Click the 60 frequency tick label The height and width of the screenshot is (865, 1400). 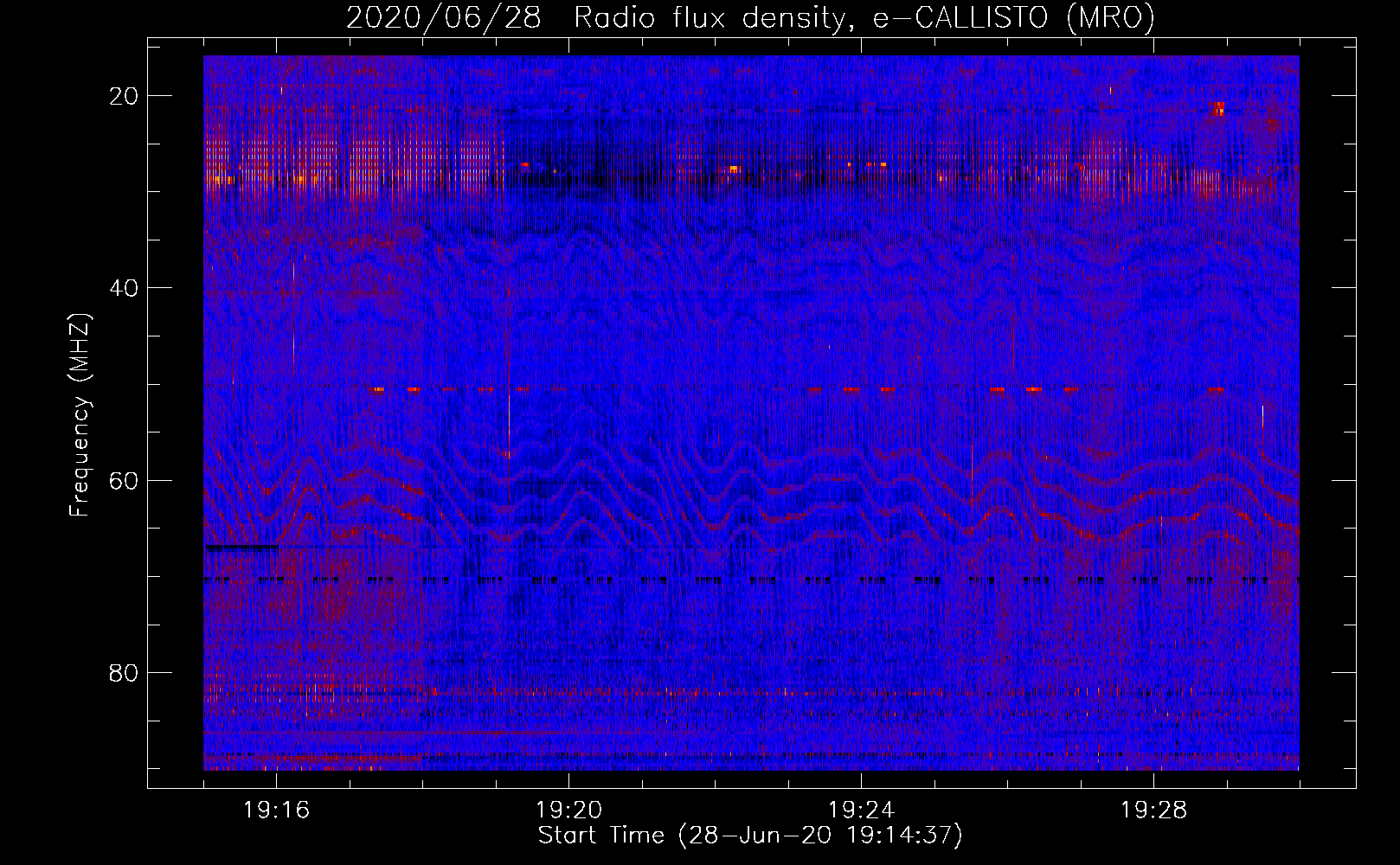pyautogui.click(x=124, y=480)
